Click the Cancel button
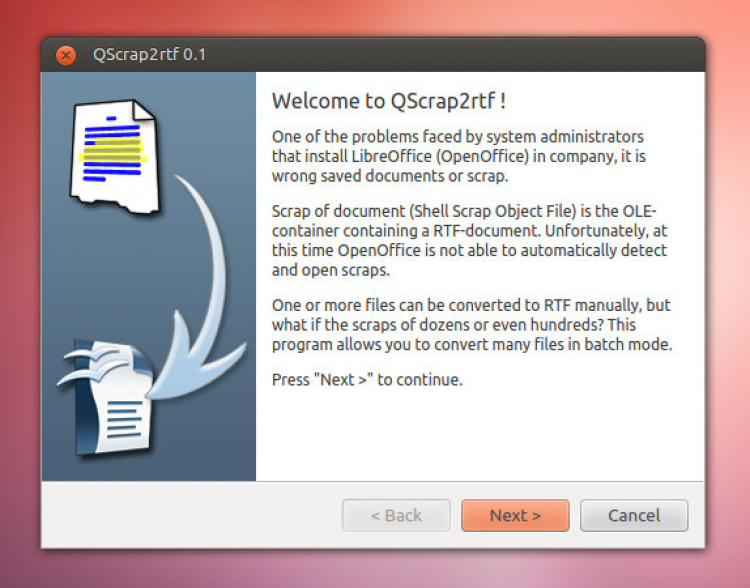 coord(634,515)
